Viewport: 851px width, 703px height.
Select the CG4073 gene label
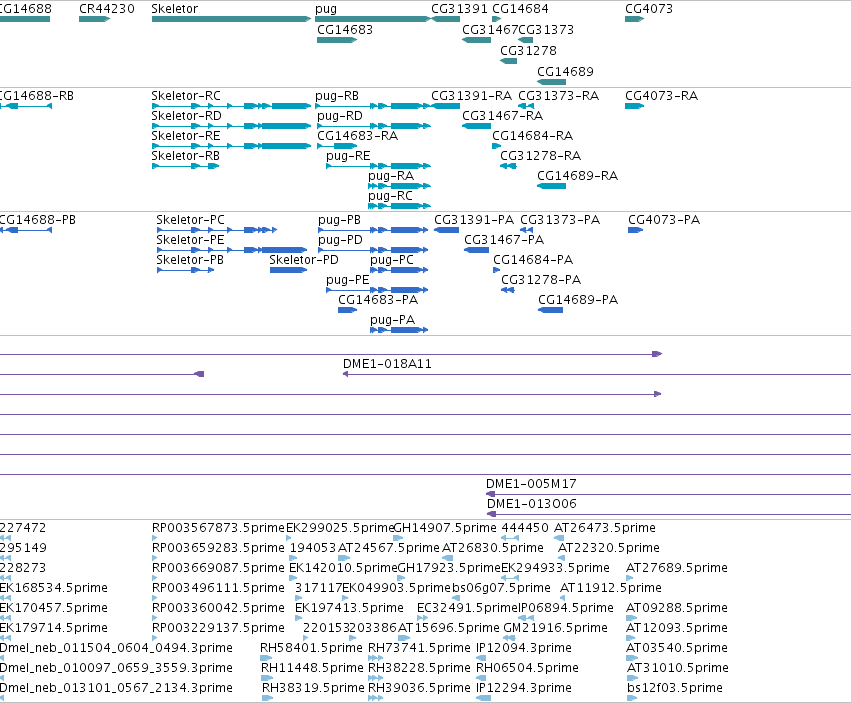649,9
